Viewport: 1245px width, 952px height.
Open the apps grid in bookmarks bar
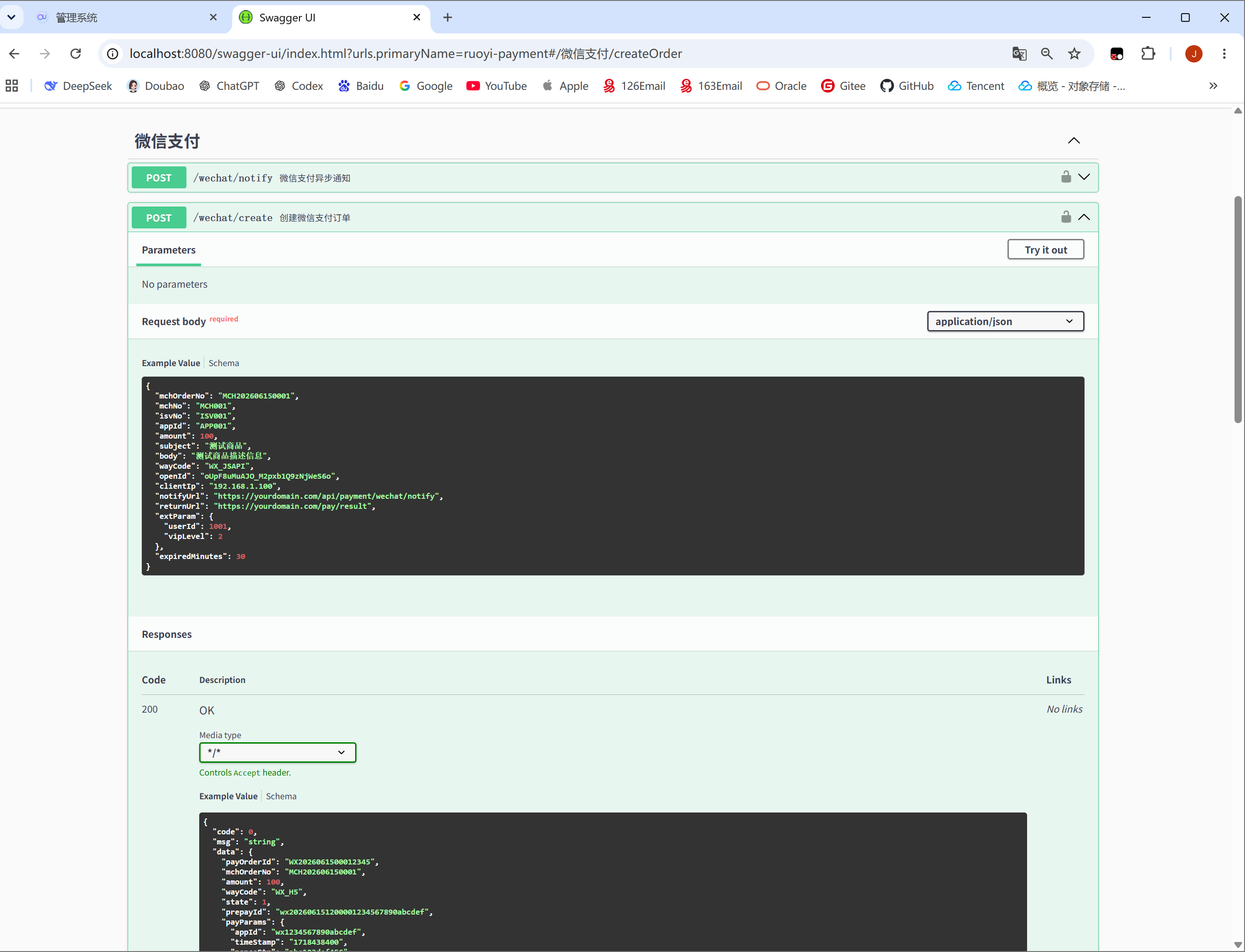(12, 86)
